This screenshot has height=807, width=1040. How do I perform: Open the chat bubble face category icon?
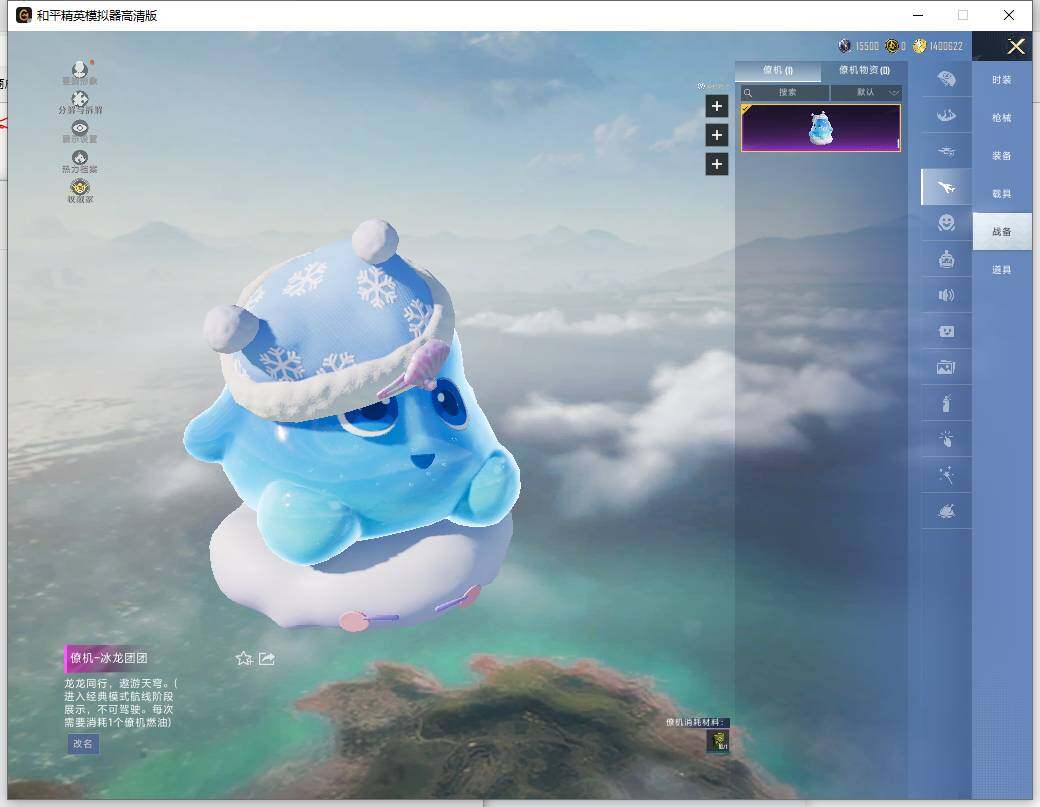(946, 331)
